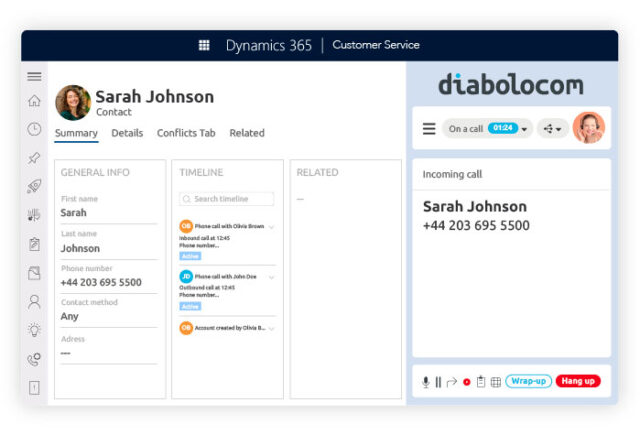The height and width of the screenshot is (435, 640).
Task: Open the Related tab
Action: pos(247,133)
